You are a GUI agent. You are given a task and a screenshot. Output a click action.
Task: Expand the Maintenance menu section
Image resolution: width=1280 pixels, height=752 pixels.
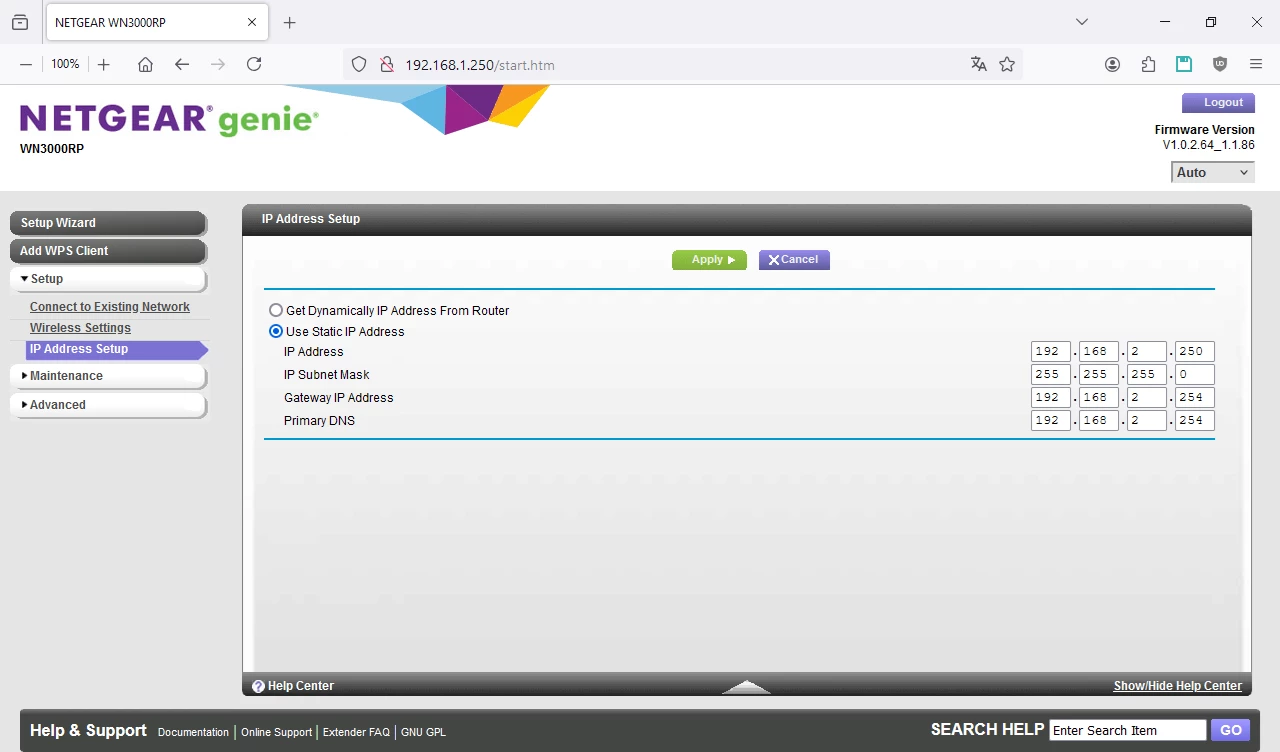(x=108, y=376)
